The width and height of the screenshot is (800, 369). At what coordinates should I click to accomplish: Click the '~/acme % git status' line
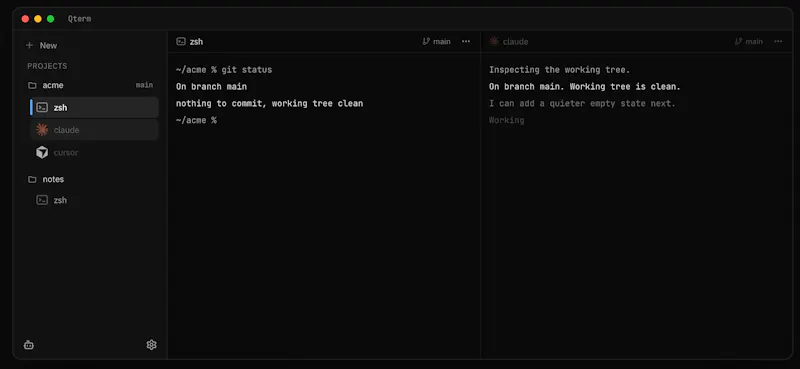[x=224, y=70]
